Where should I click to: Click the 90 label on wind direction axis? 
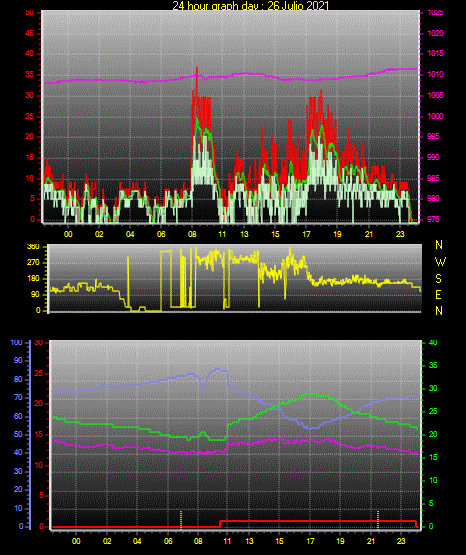35,294
